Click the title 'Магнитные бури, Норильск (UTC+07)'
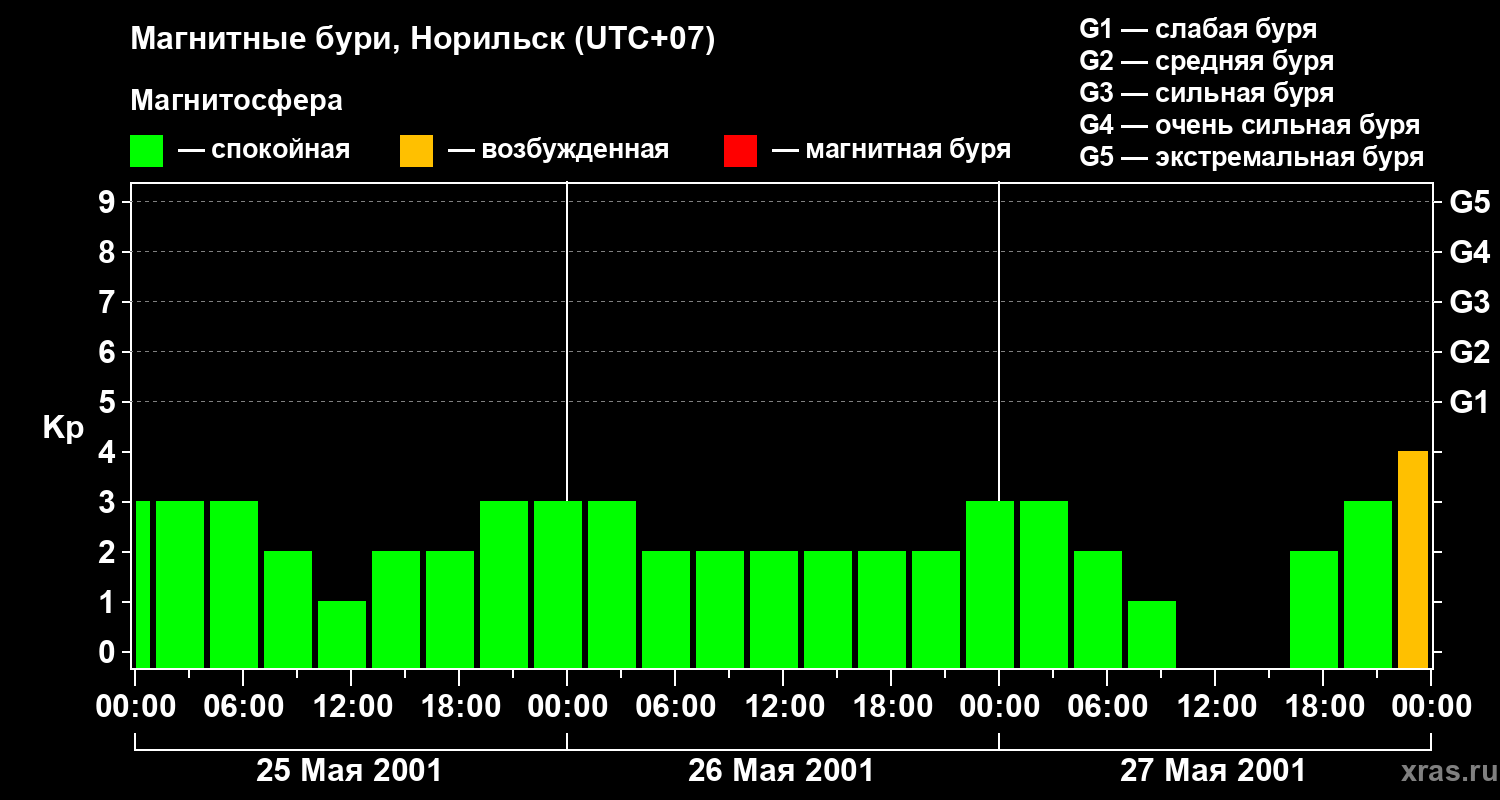1500x800 pixels. point(423,40)
